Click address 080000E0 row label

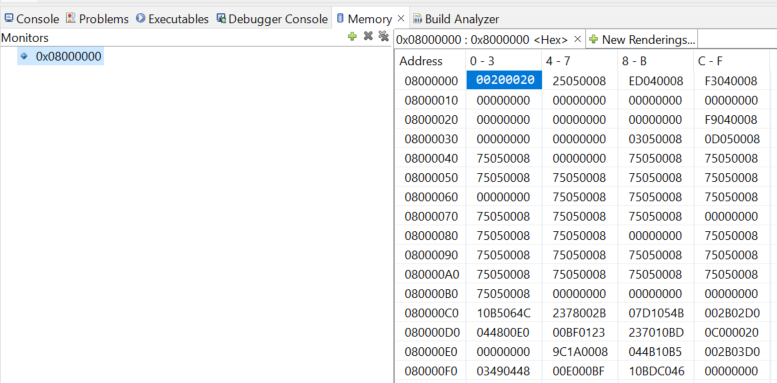tap(431, 352)
